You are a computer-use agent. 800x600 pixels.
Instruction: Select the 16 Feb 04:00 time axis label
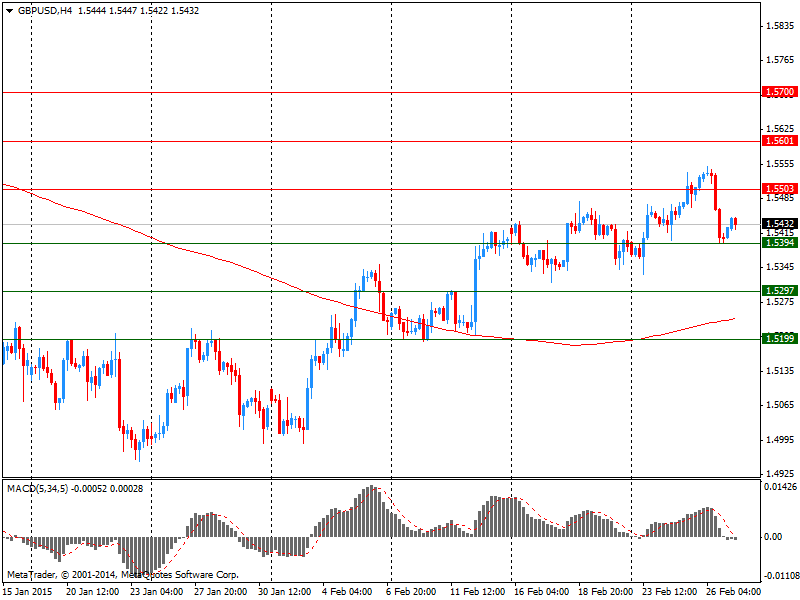(541, 592)
